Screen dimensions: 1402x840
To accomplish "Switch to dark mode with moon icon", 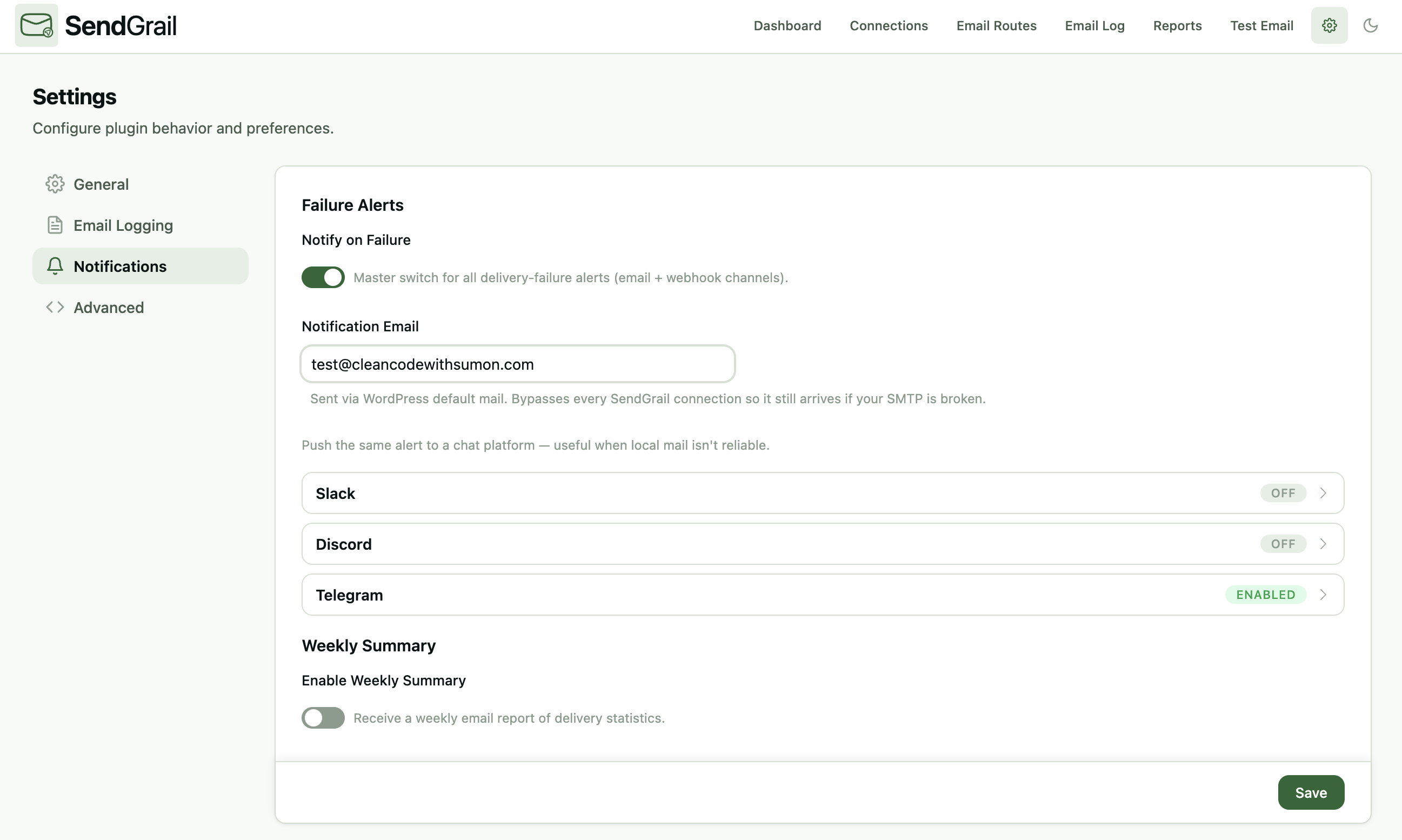I will click(x=1370, y=25).
